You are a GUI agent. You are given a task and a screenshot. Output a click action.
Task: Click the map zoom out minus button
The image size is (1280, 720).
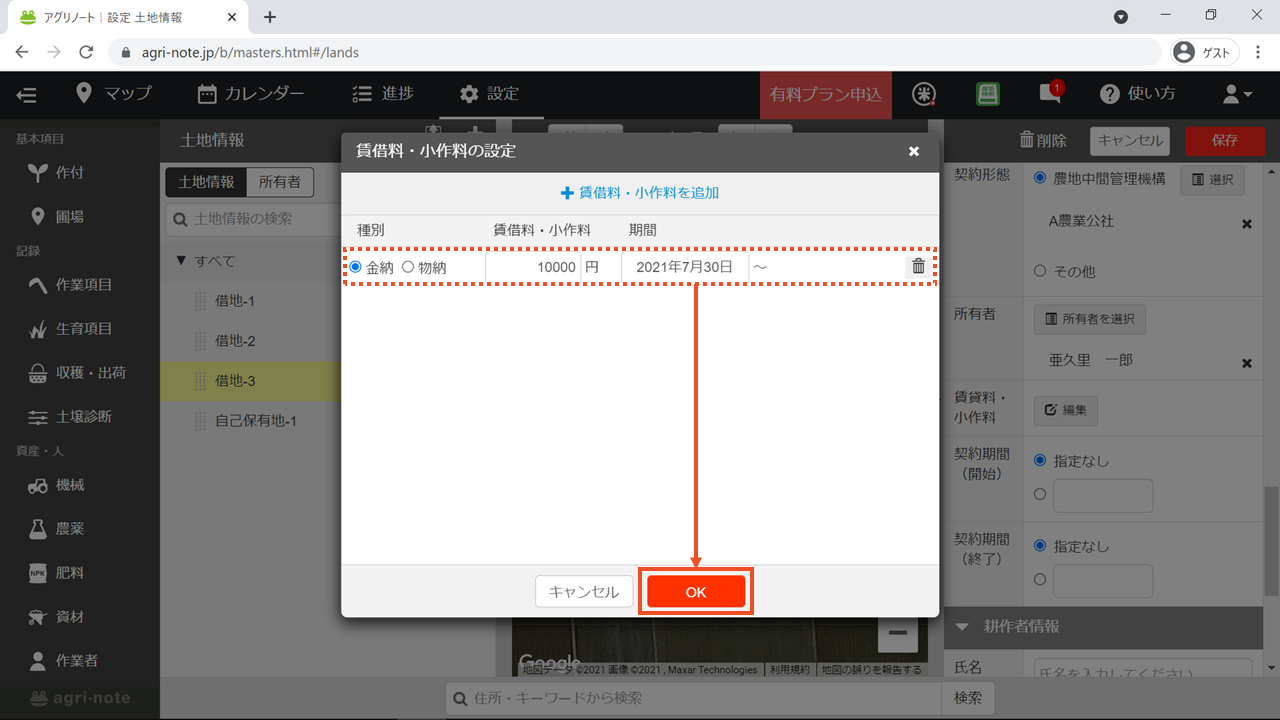897,633
